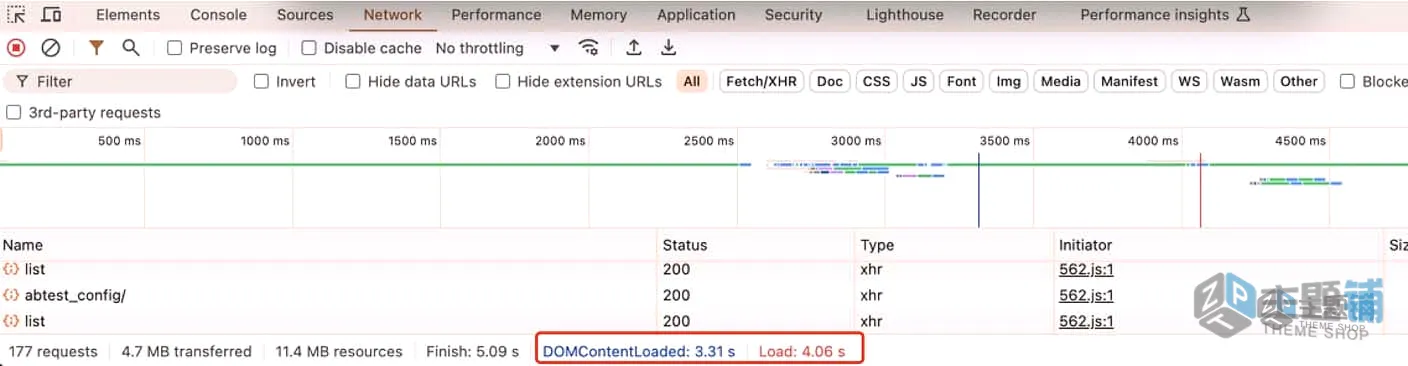This screenshot has height=366, width=1408.
Task: Filter requests by Img
Action: click(x=1008, y=82)
